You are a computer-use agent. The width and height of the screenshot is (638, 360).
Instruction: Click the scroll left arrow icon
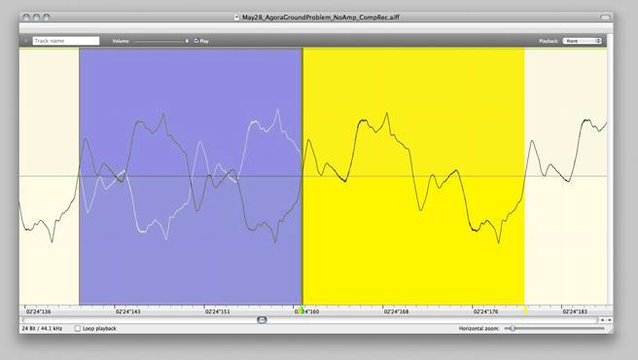(x=603, y=320)
